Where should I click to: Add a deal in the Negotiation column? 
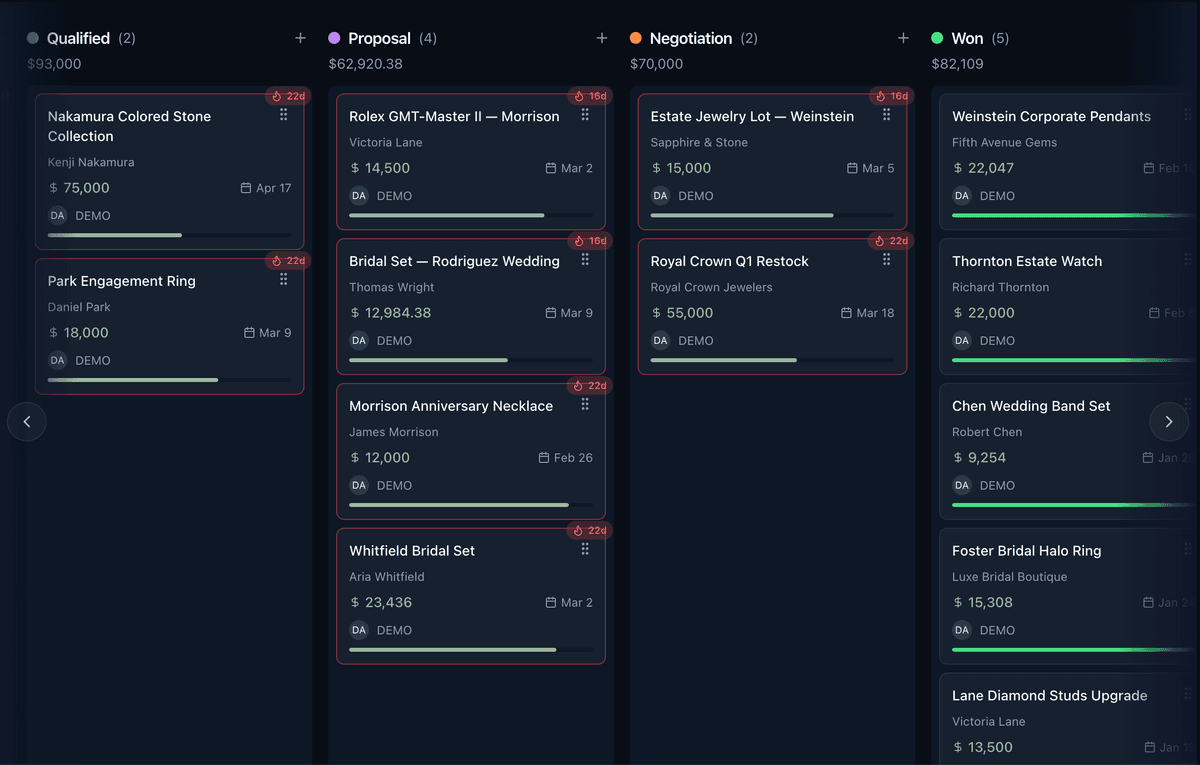(903, 38)
